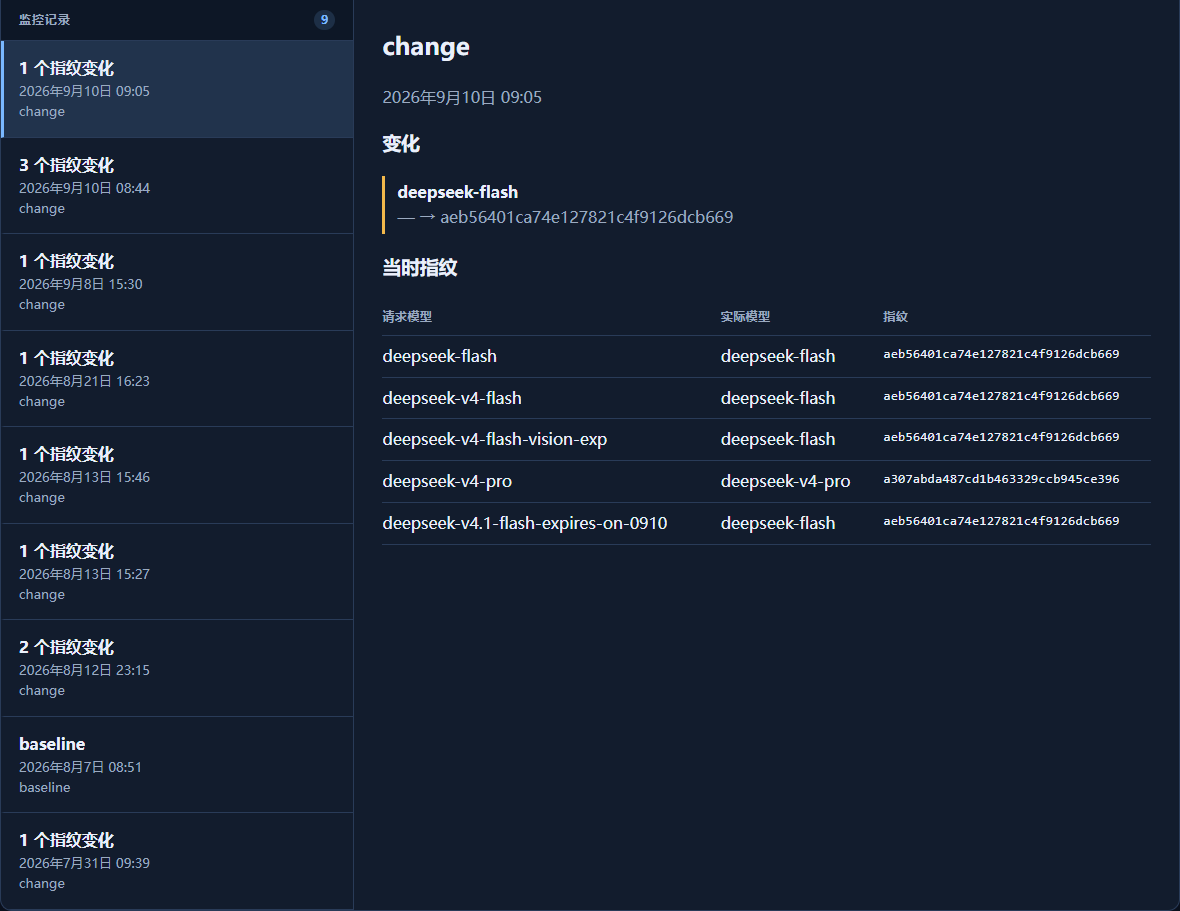Click the a307abda fingerprint hash
This screenshot has width=1180, height=911.
(1001, 479)
